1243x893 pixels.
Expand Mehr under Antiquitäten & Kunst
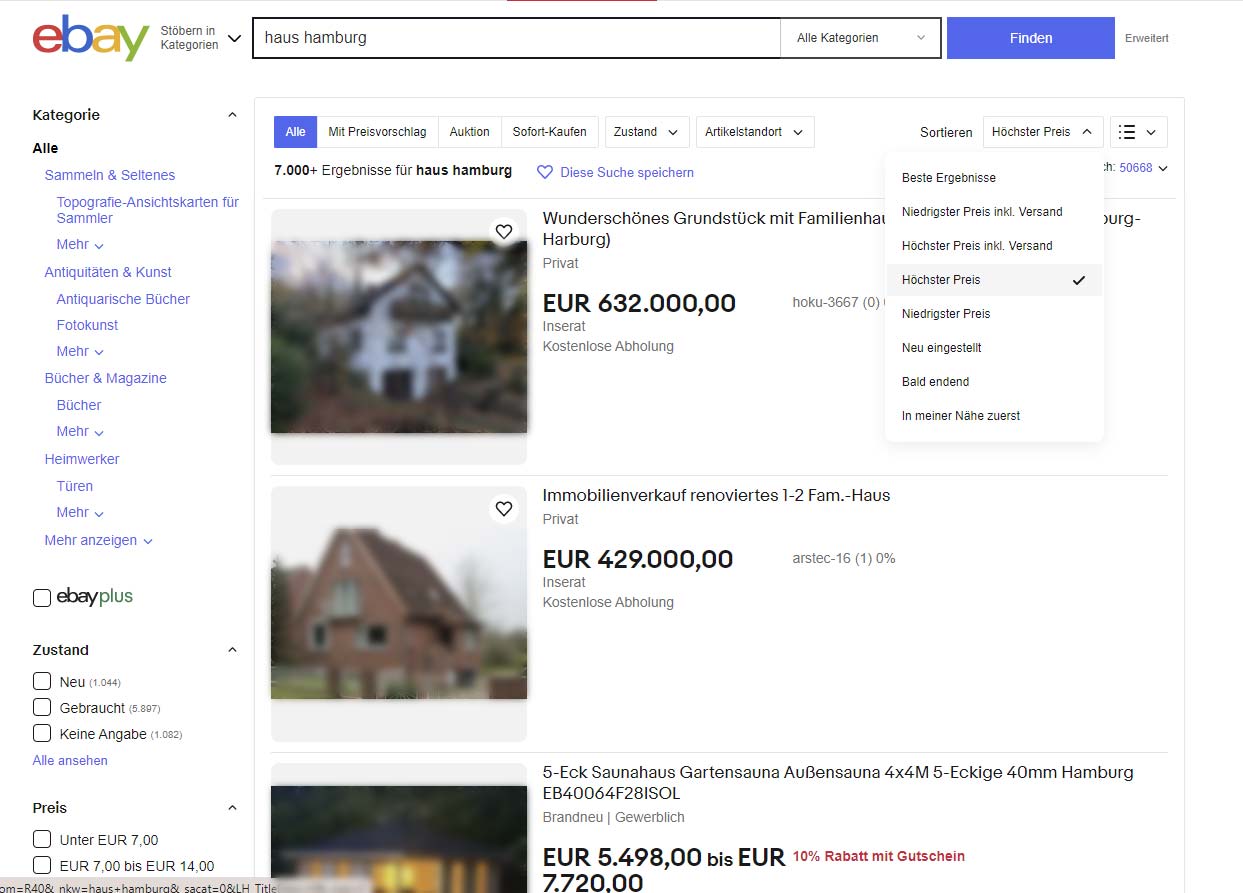pos(80,351)
